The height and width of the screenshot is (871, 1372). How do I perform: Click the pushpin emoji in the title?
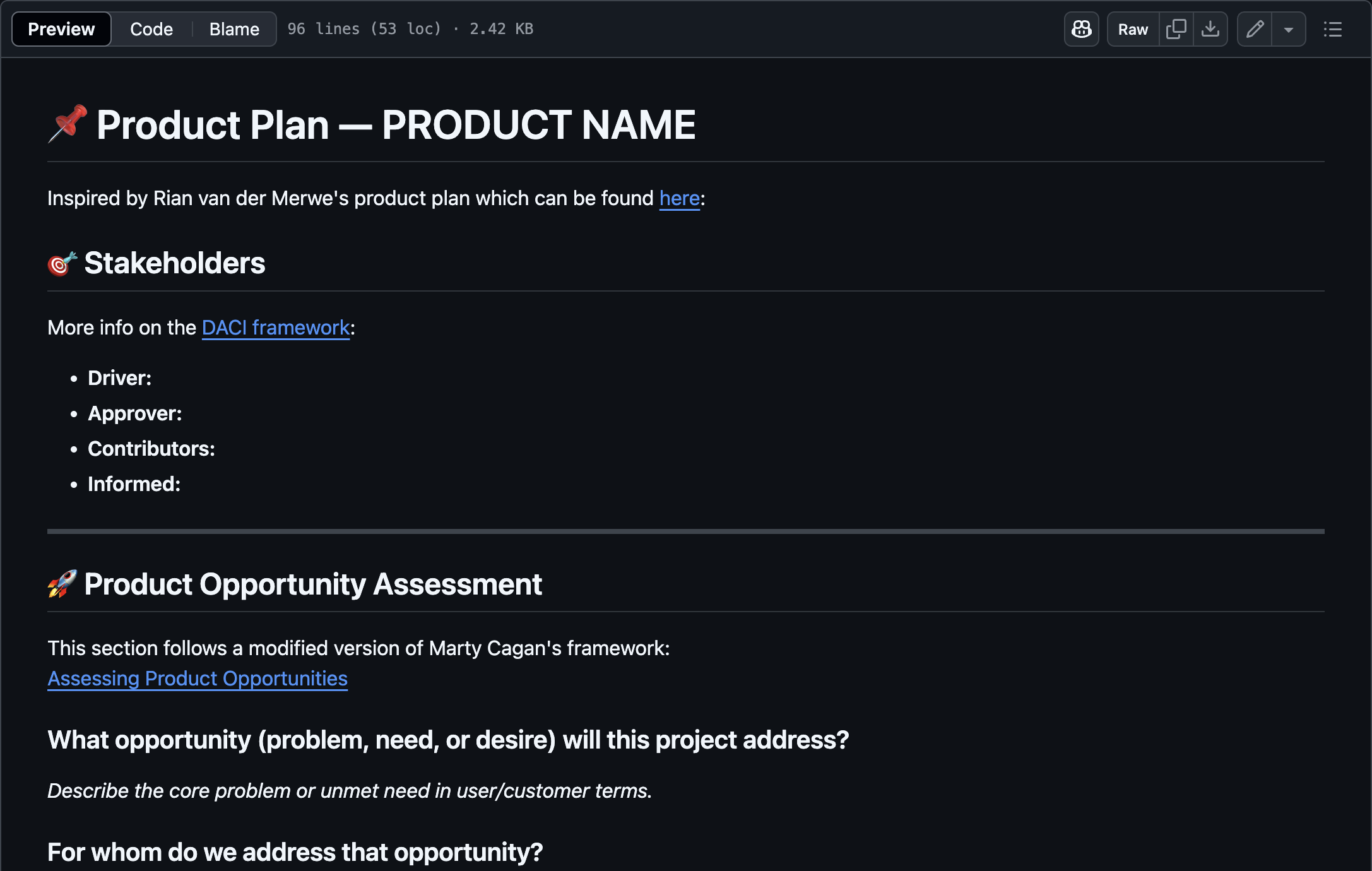click(x=68, y=124)
